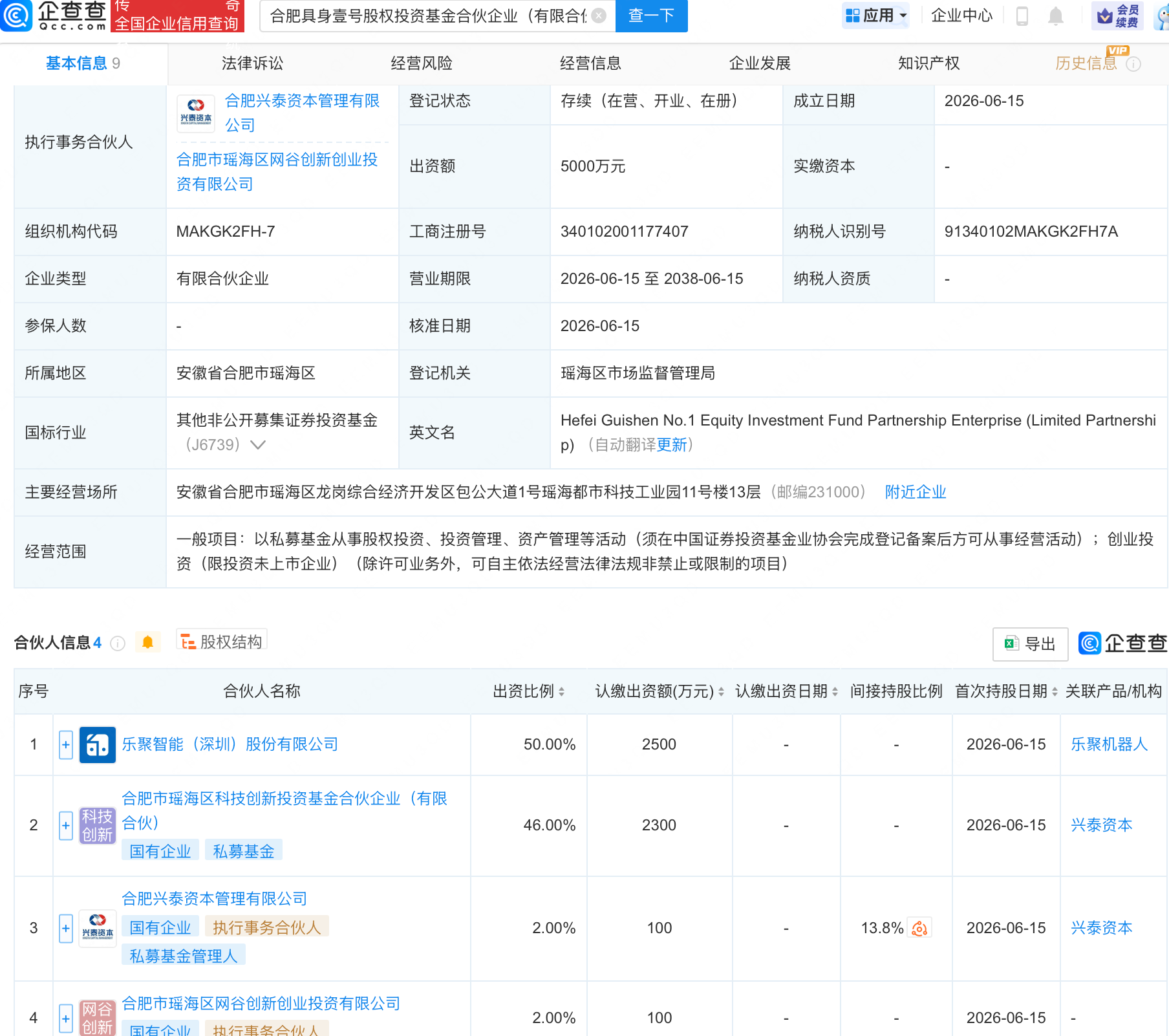The image size is (1169, 1036).
Task: Open 网谷创新 logo in partner row 4
Action: tap(98, 1018)
